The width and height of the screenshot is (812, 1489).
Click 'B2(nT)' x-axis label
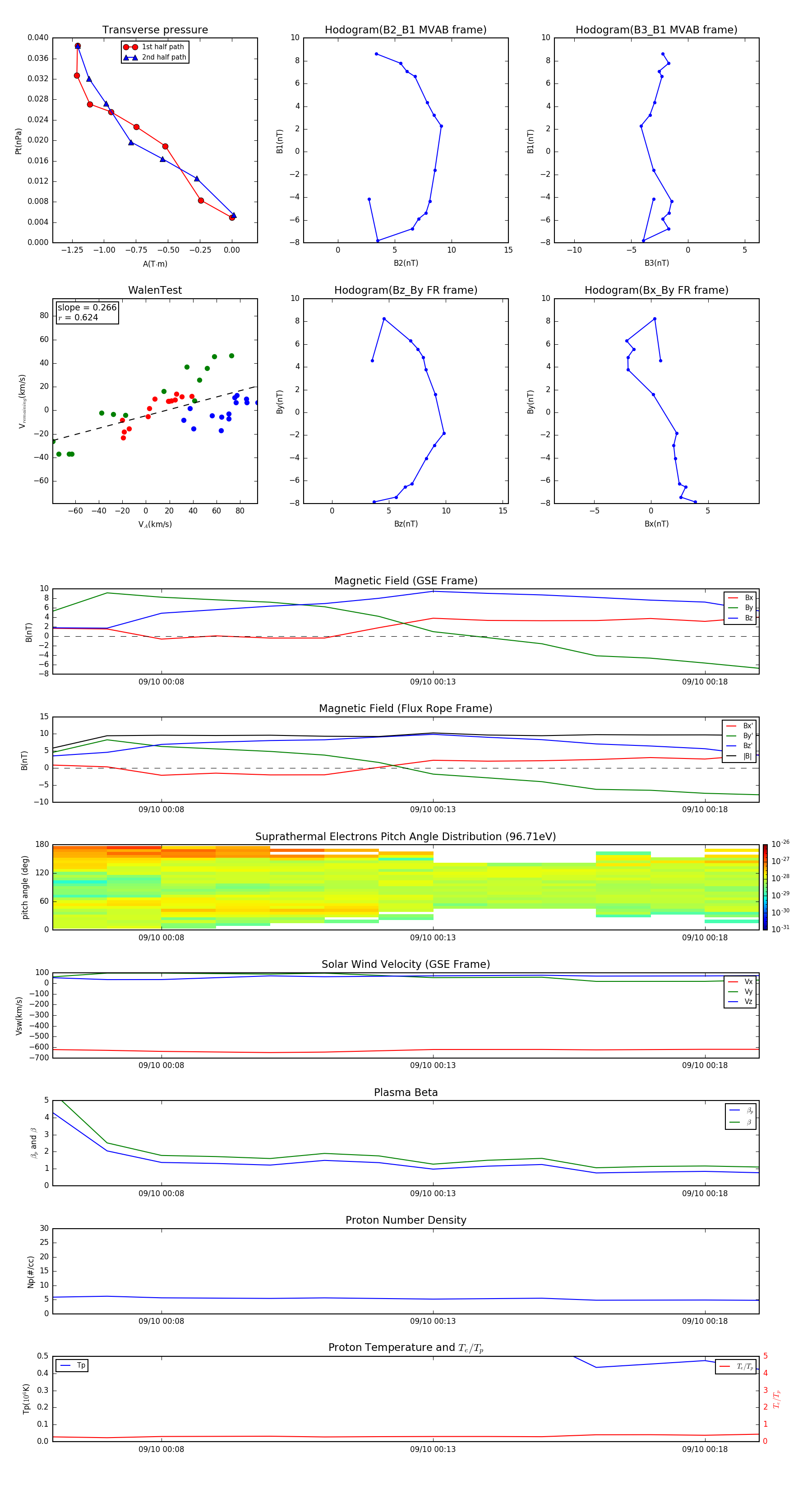(406, 263)
